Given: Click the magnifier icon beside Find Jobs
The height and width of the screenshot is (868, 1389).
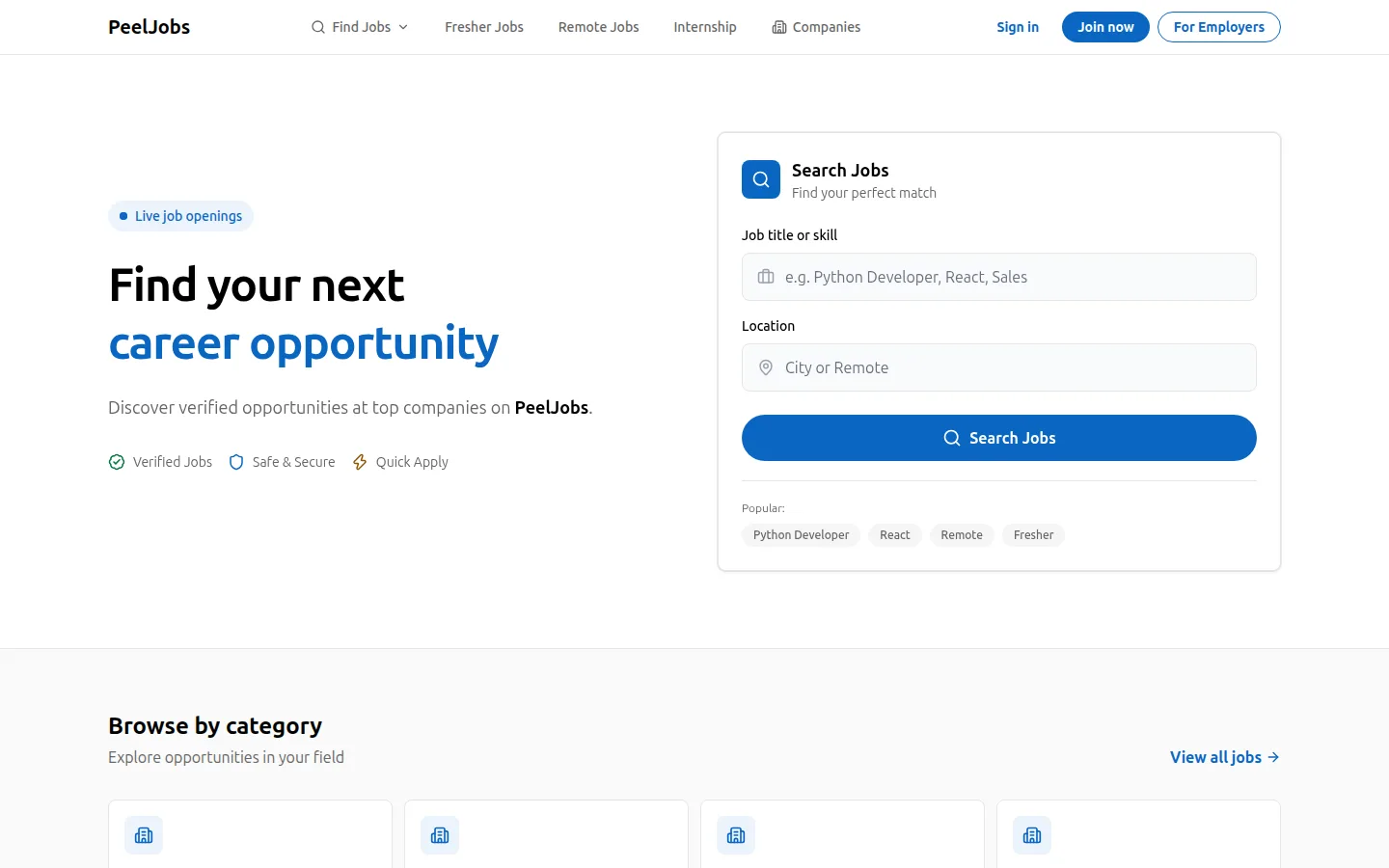Looking at the screenshot, I should 318,27.
